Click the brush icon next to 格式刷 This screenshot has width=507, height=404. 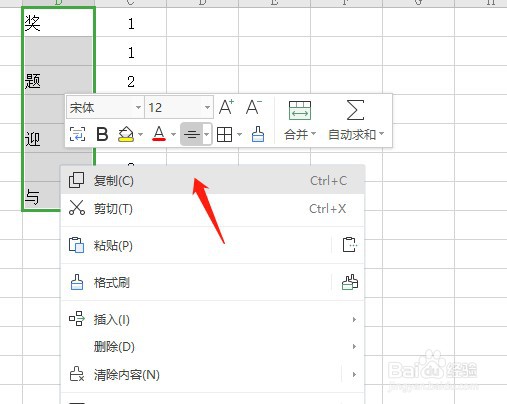coord(77,282)
